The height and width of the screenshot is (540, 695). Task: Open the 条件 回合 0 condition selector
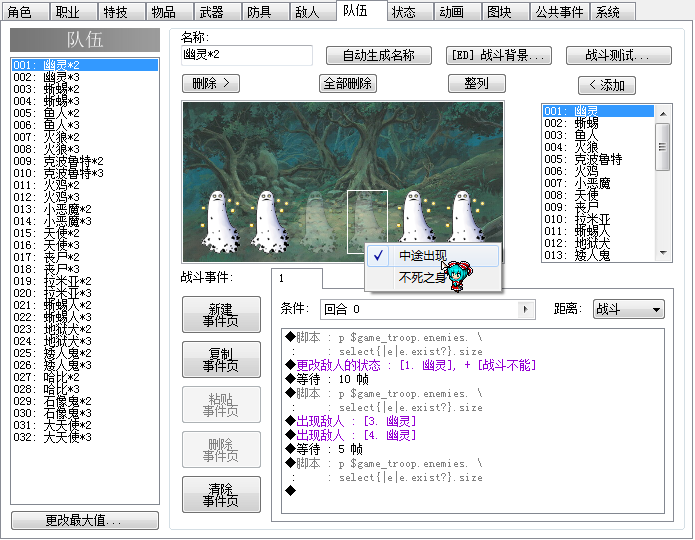coord(428,309)
